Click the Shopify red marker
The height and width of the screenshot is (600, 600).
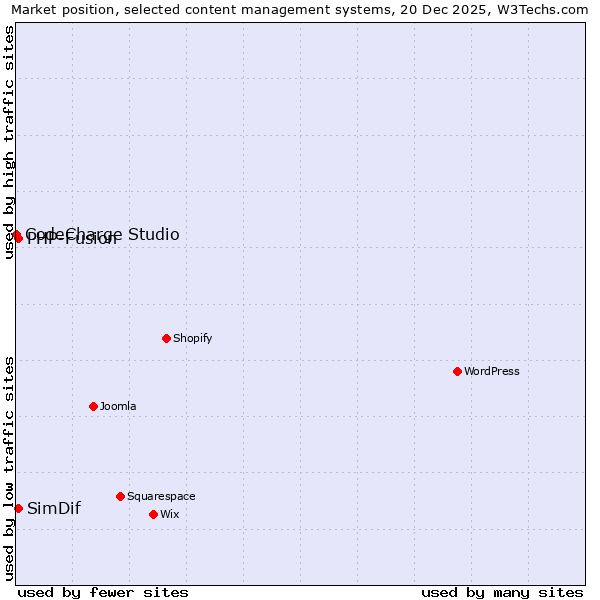(x=166, y=338)
